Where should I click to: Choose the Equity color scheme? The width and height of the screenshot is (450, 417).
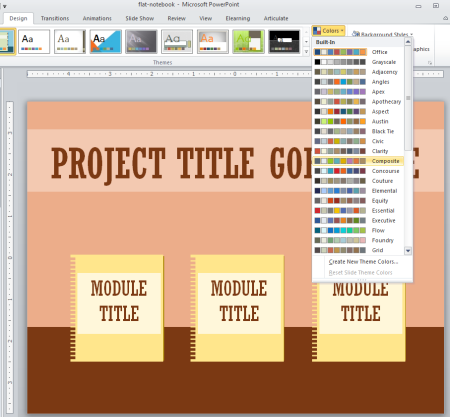(x=359, y=201)
